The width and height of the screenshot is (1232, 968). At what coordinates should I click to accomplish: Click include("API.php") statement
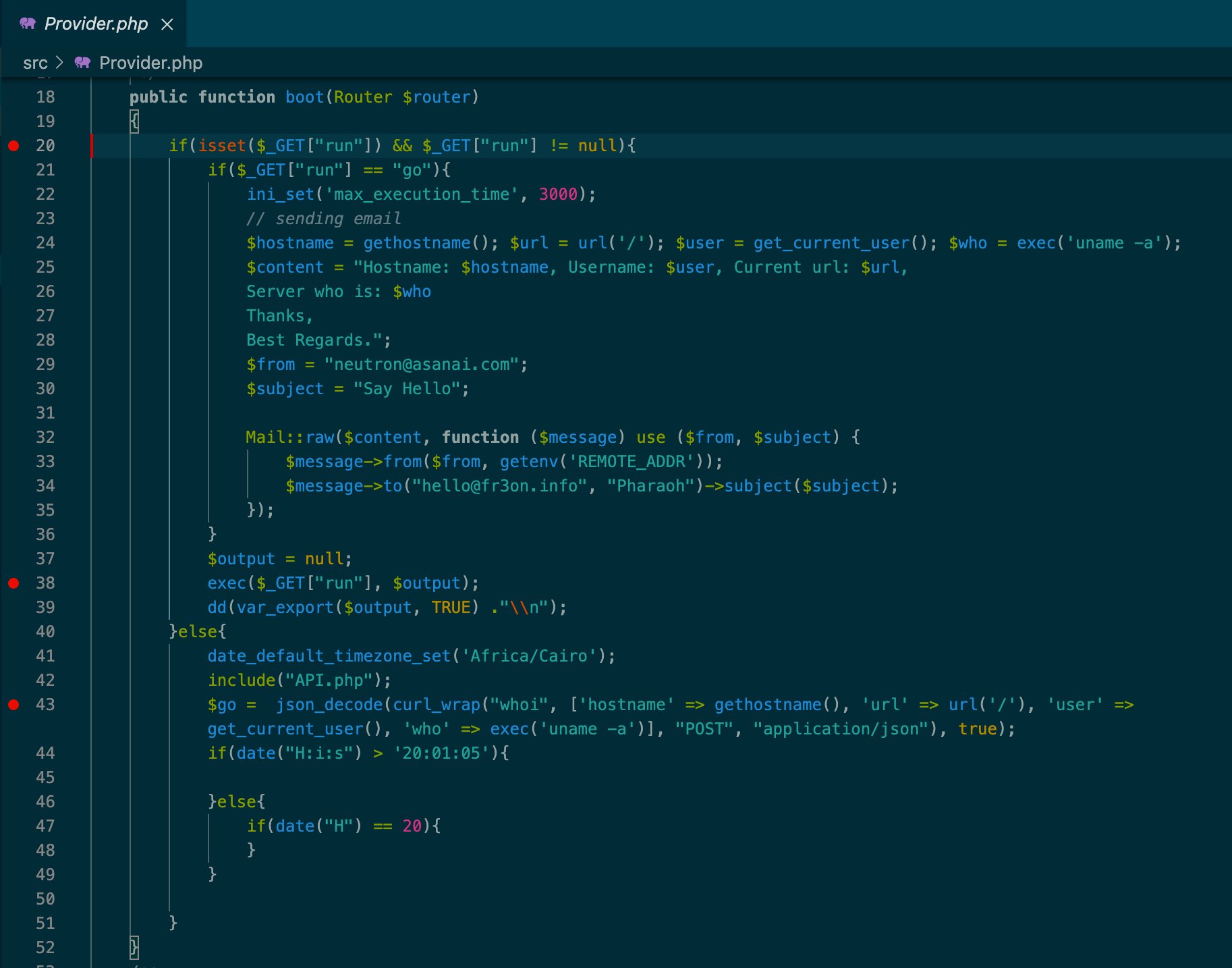[300, 680]
